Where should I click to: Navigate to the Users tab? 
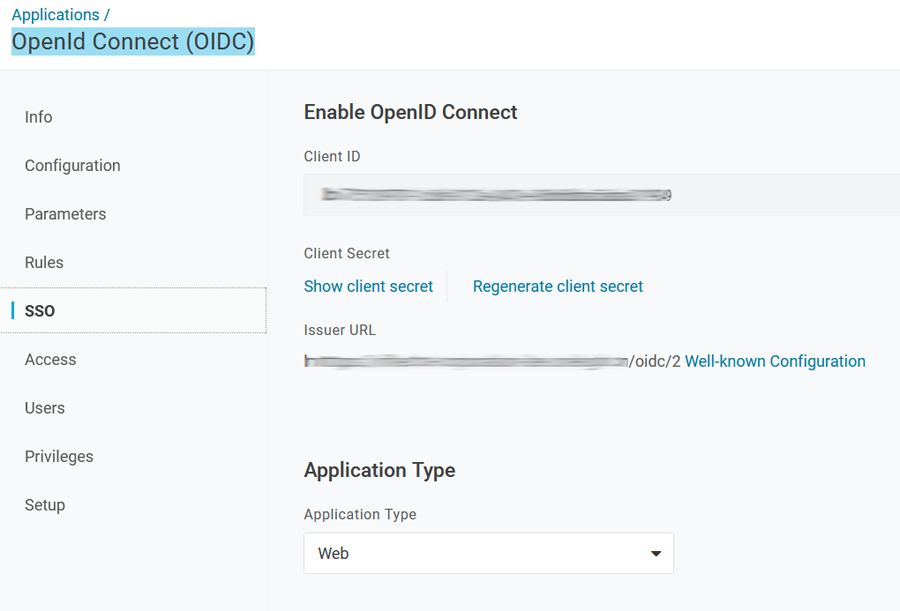tap(45, 408)
